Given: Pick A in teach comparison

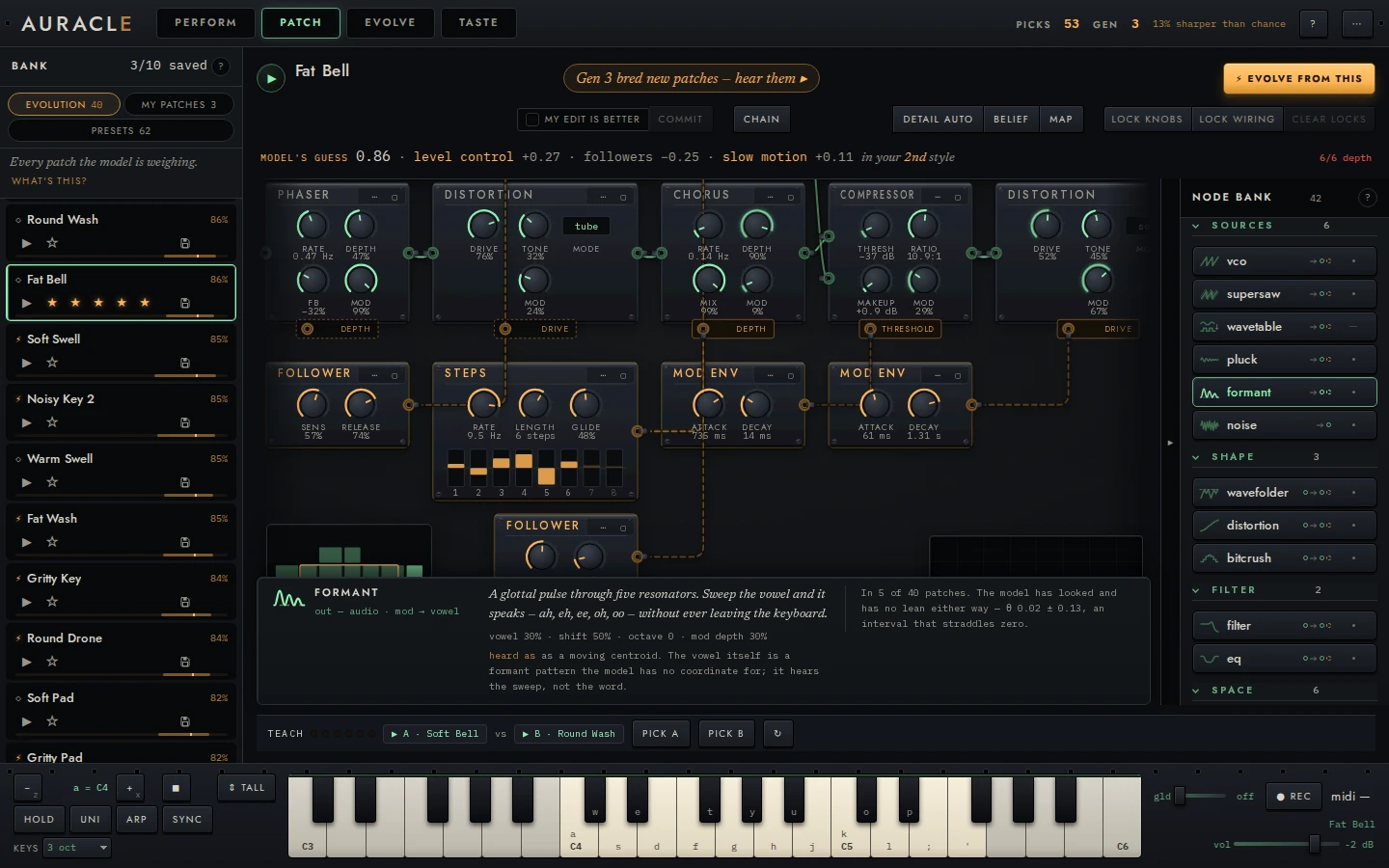Looking at the screenshot, I should pyautogui.click(x=660, y=734).
